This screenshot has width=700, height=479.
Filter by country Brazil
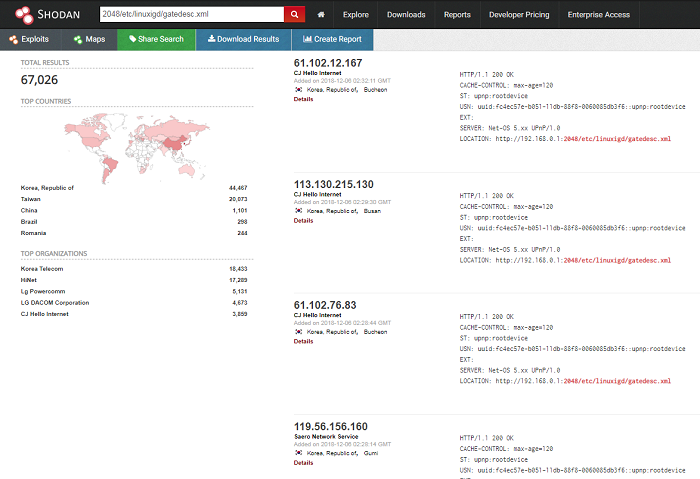point(29,222)
